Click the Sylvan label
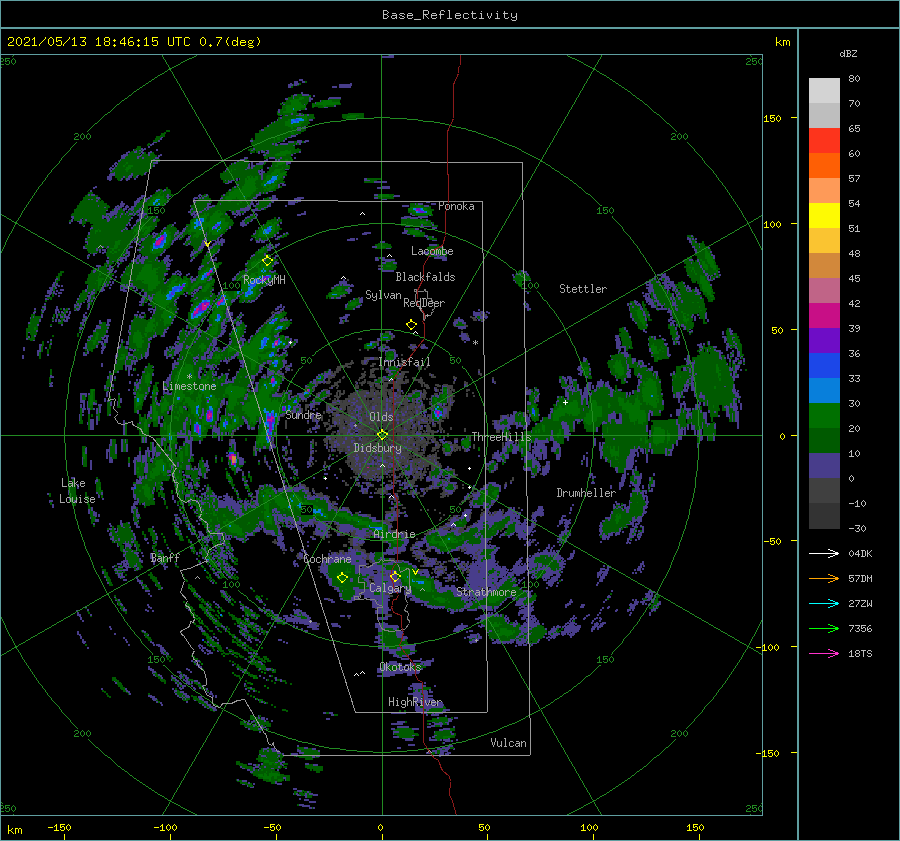Screen dimensions: 900x841 pos(383,295)
